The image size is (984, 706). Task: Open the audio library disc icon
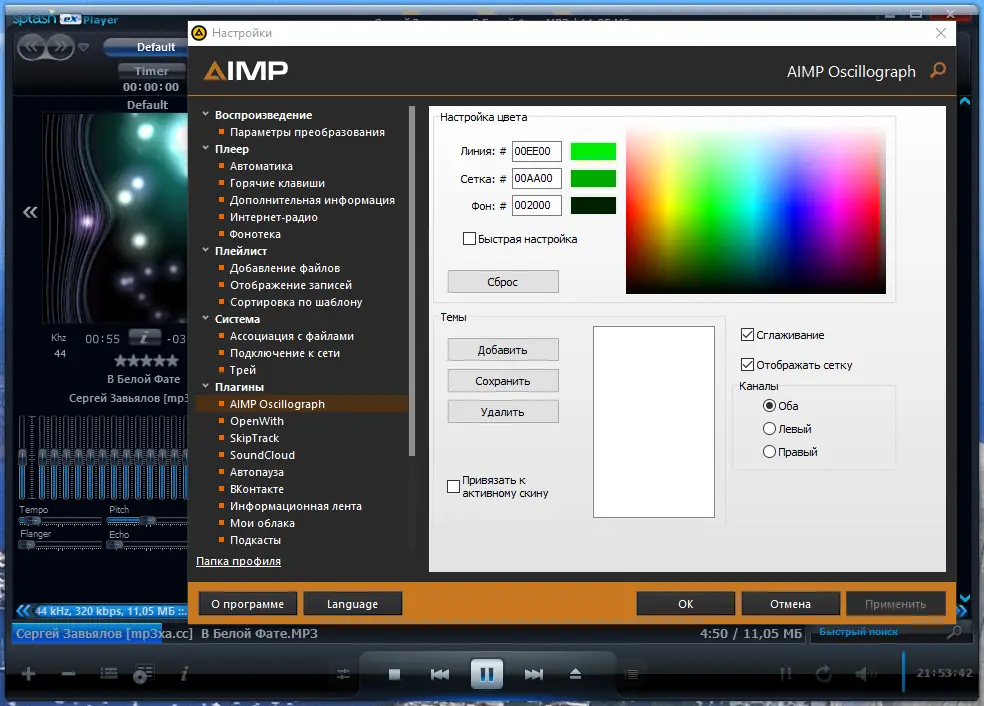(x=144, y=674)
